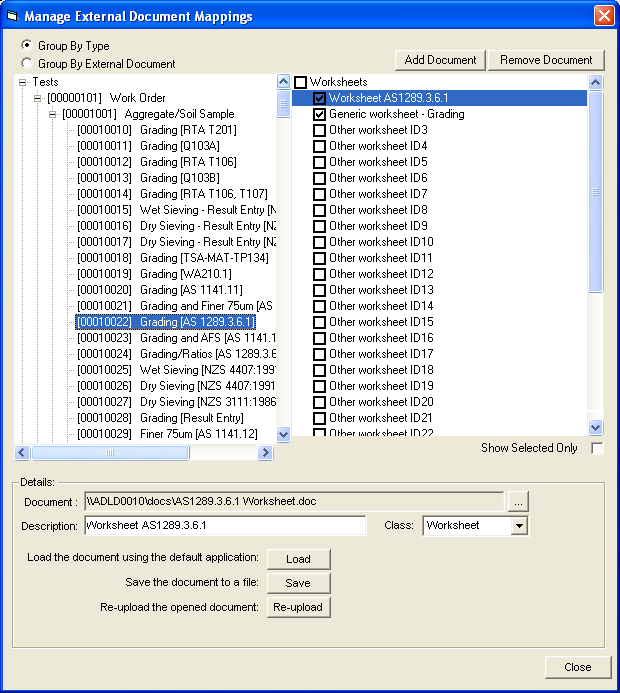
Task: Open the Class dropdown list
Action: 518,526
